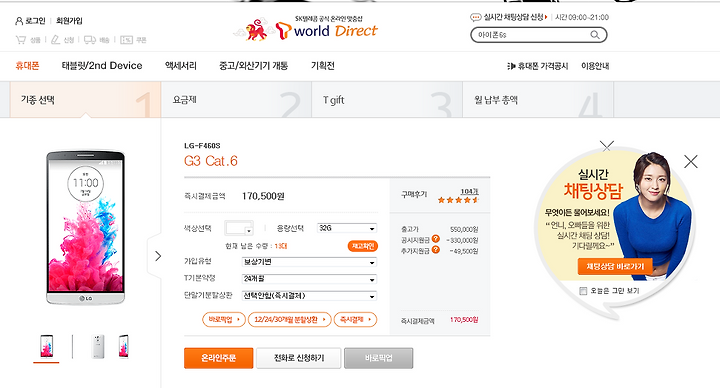Screen dimensions: 720x388
Task: Click the 즉시결제 pill button
Action: [x=355, y=319]
